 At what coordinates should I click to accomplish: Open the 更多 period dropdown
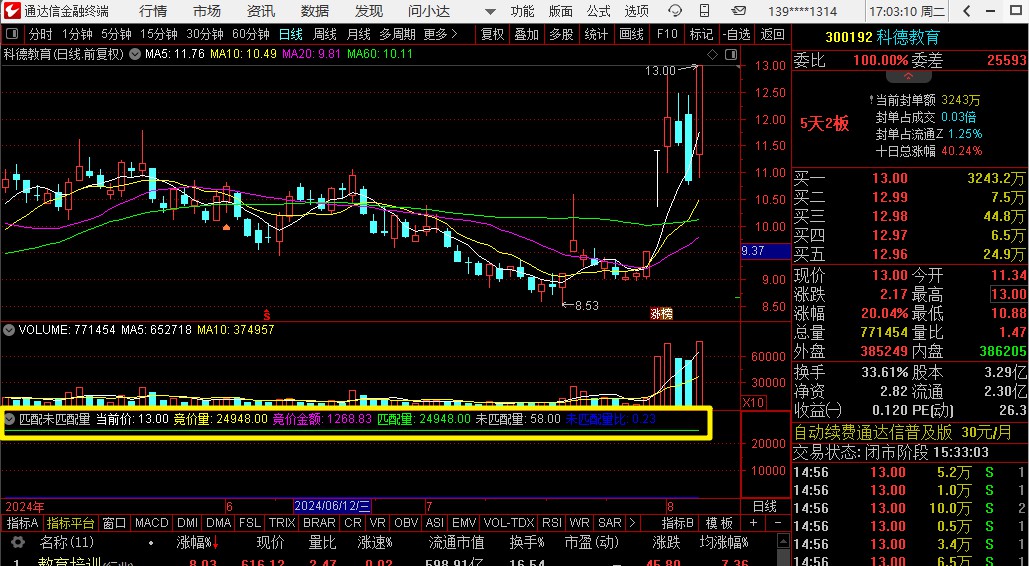[441, 34]
